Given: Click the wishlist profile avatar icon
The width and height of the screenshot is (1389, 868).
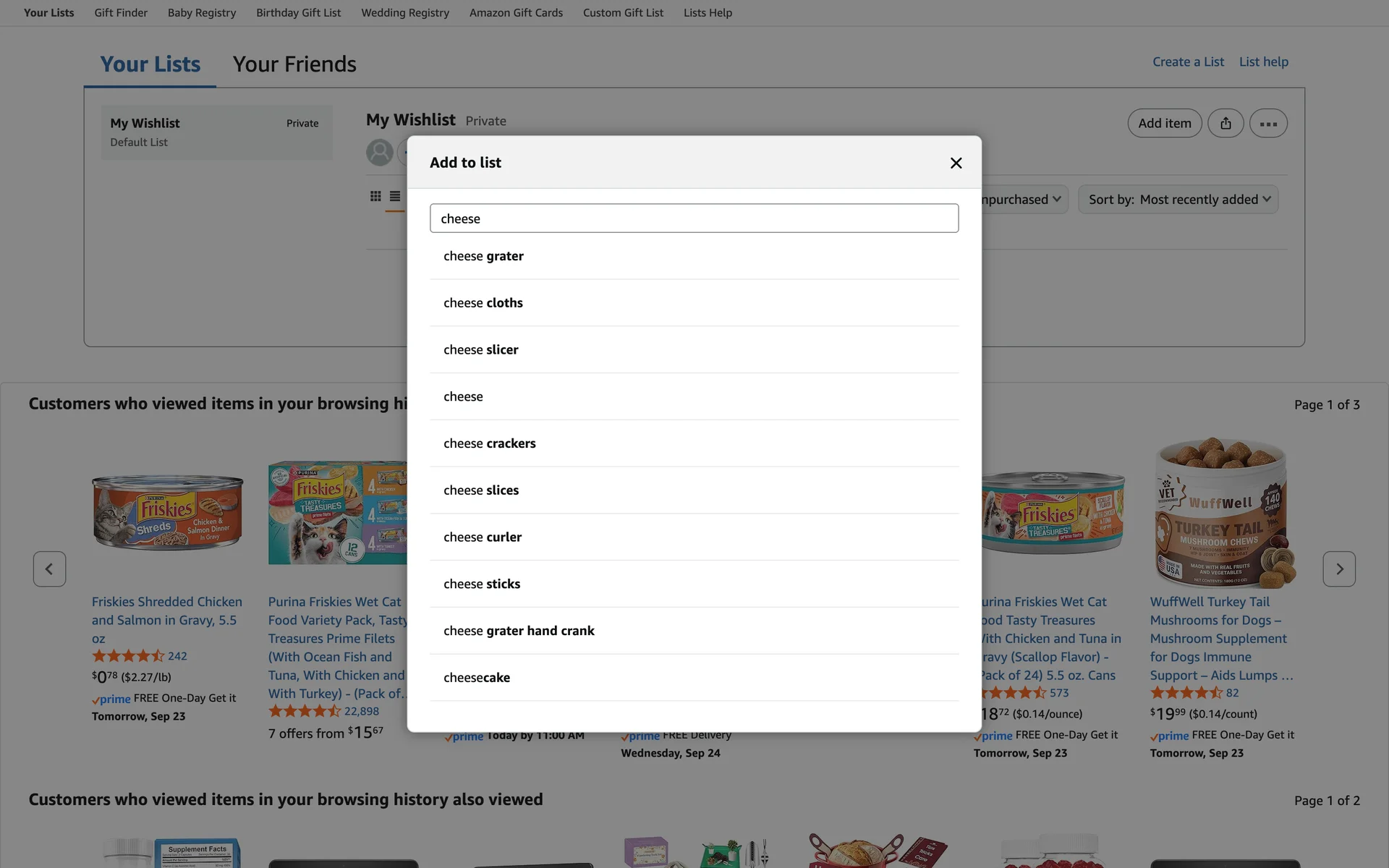Looking at the screenshot, I should (380, 153).
